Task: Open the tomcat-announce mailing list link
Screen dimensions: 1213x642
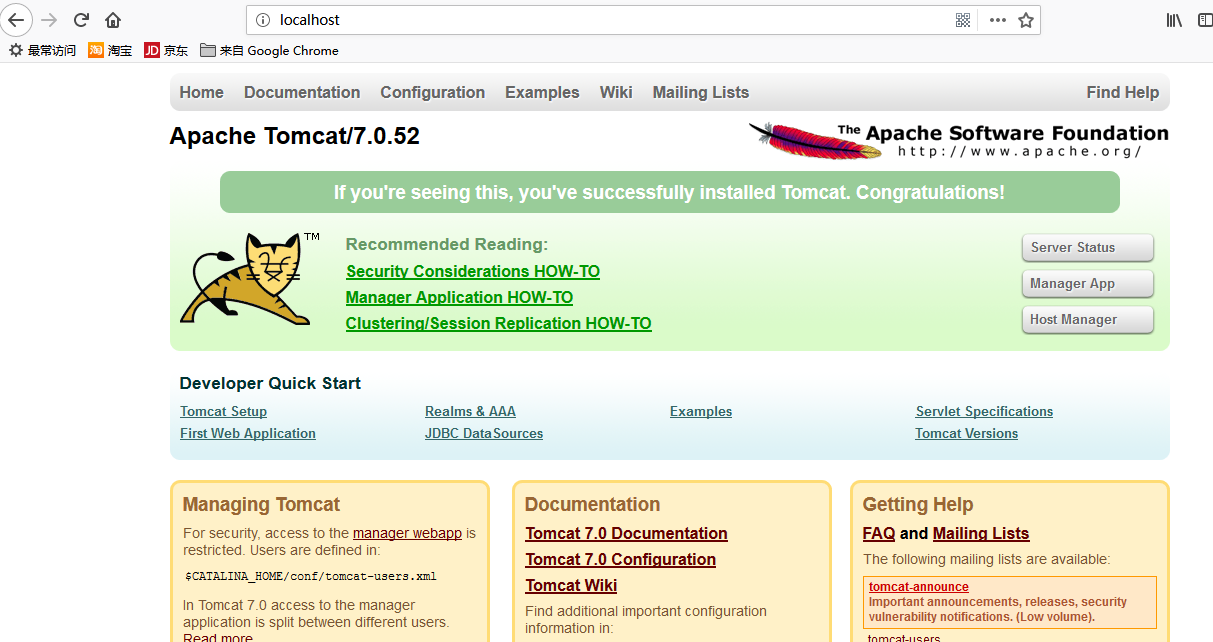Action: coord(919,587)
